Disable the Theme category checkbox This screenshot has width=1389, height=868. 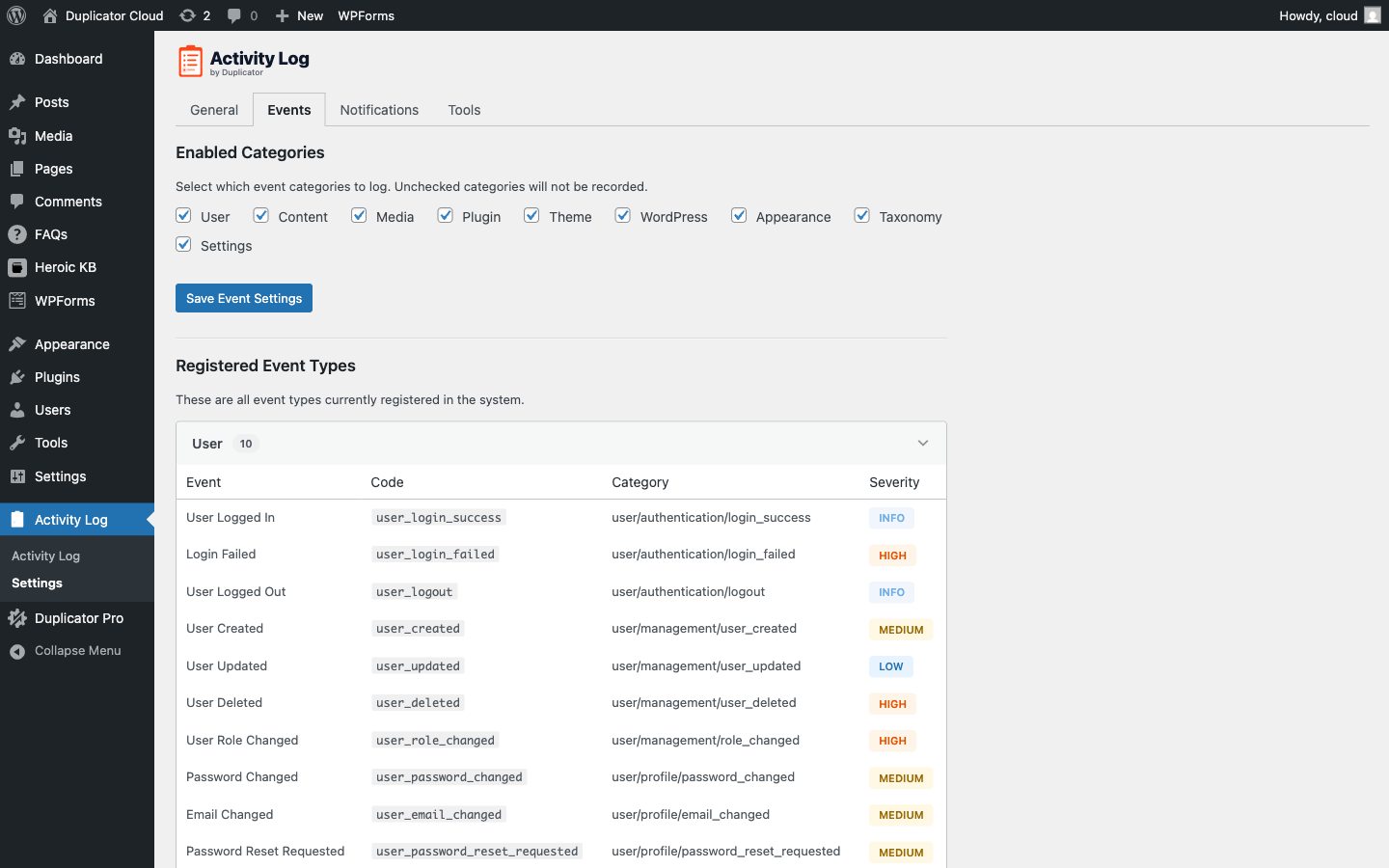(x=531, y=215)
